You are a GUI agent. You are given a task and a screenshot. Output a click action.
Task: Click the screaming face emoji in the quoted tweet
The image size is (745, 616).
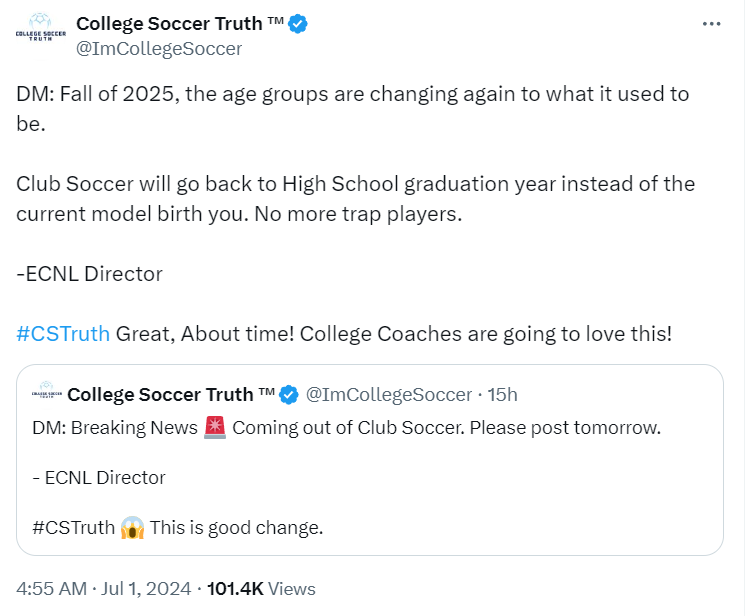pos(132,527)
